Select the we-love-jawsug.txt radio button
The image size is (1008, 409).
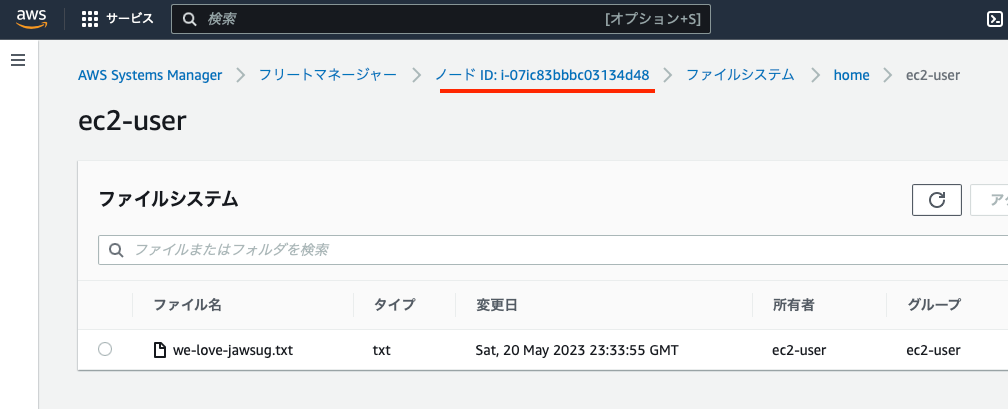click(x=105, y=349)
